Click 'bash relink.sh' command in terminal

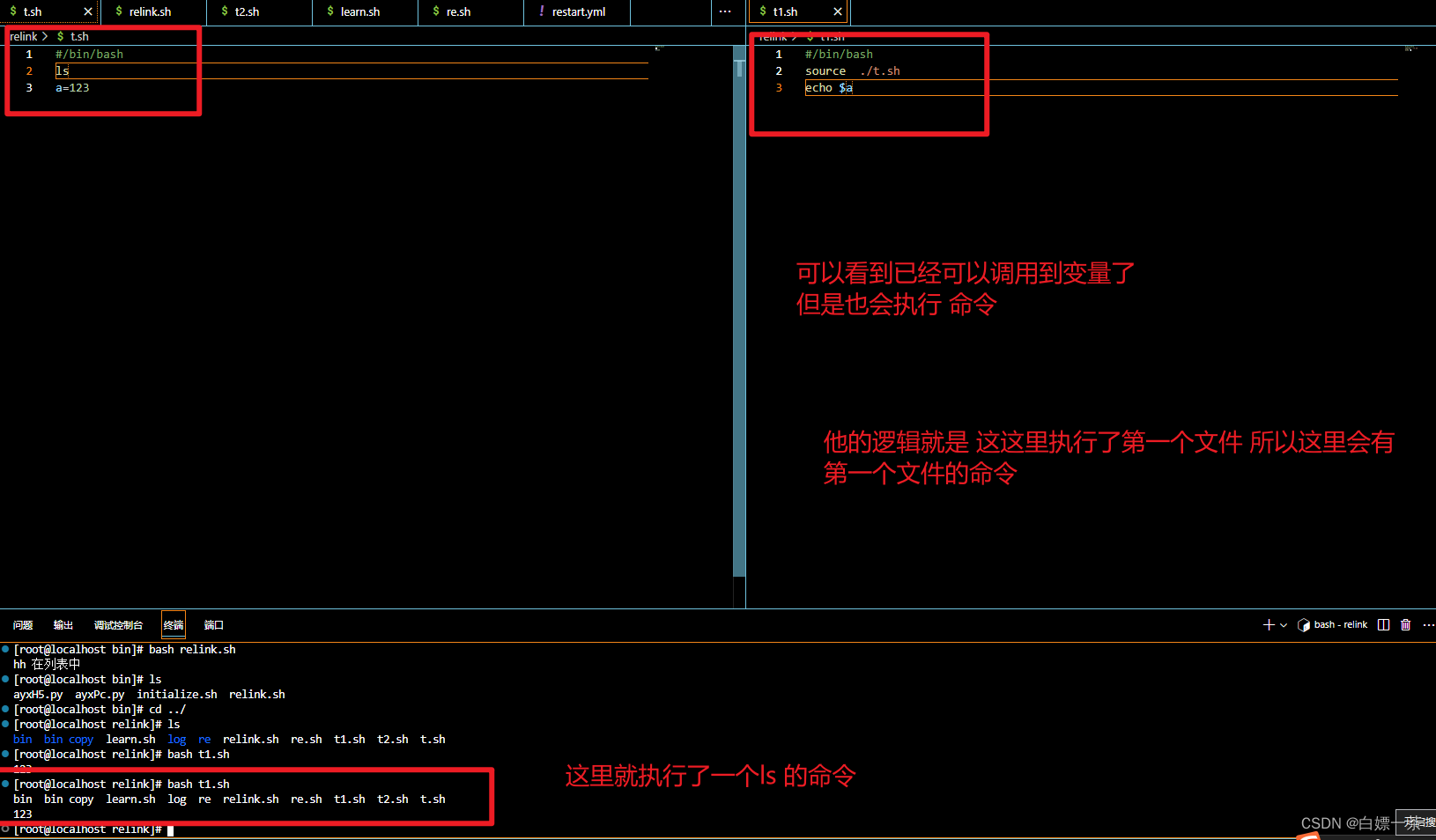tap(192, 650)
